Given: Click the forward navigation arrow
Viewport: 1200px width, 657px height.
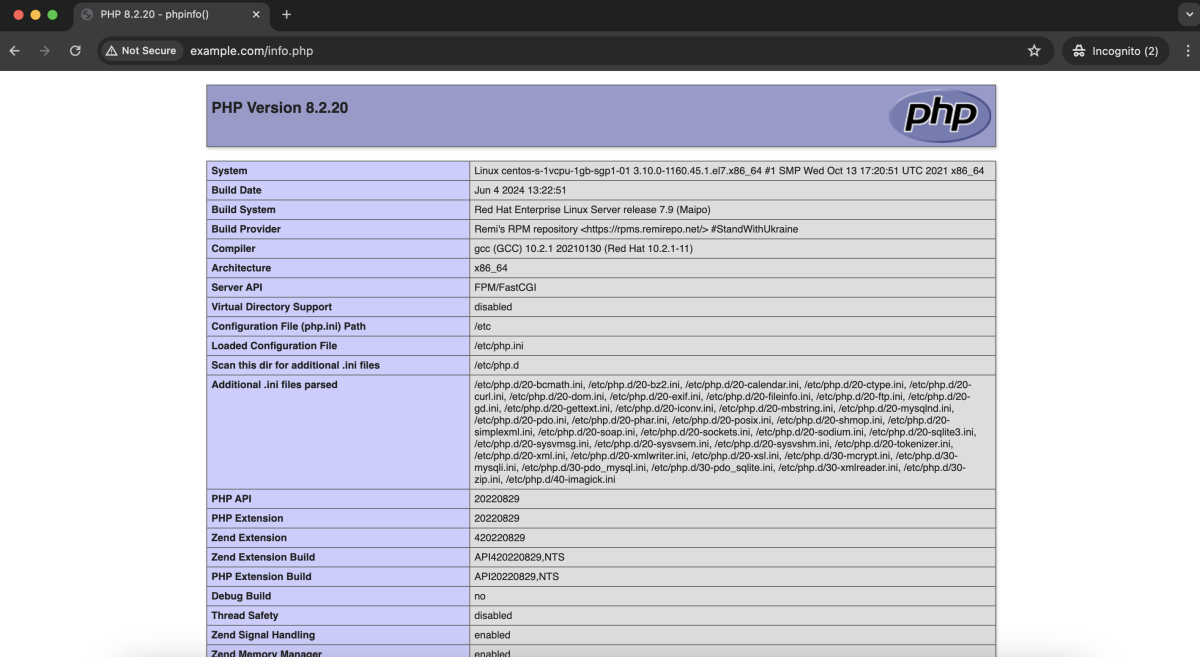Looking at the screenshot, I should coord(44,51).
